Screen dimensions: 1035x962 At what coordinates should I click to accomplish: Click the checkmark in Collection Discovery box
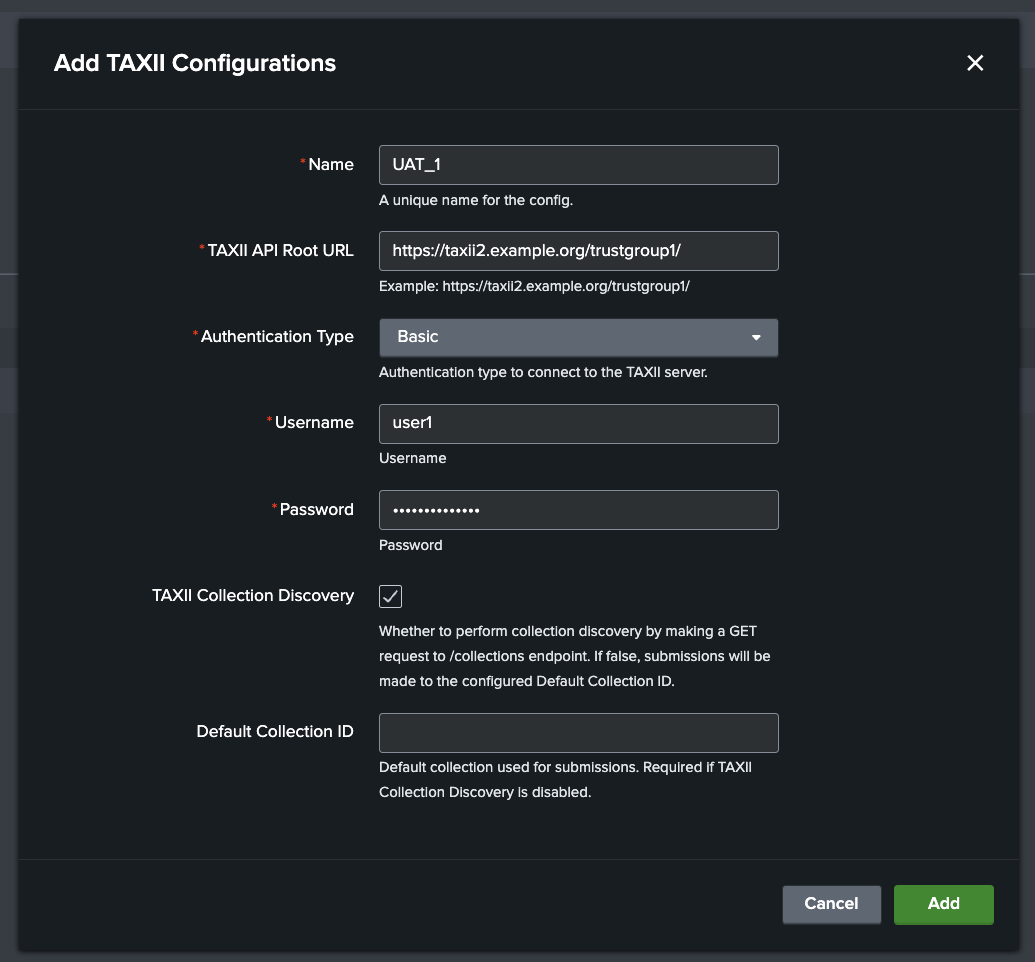(390, 596)
